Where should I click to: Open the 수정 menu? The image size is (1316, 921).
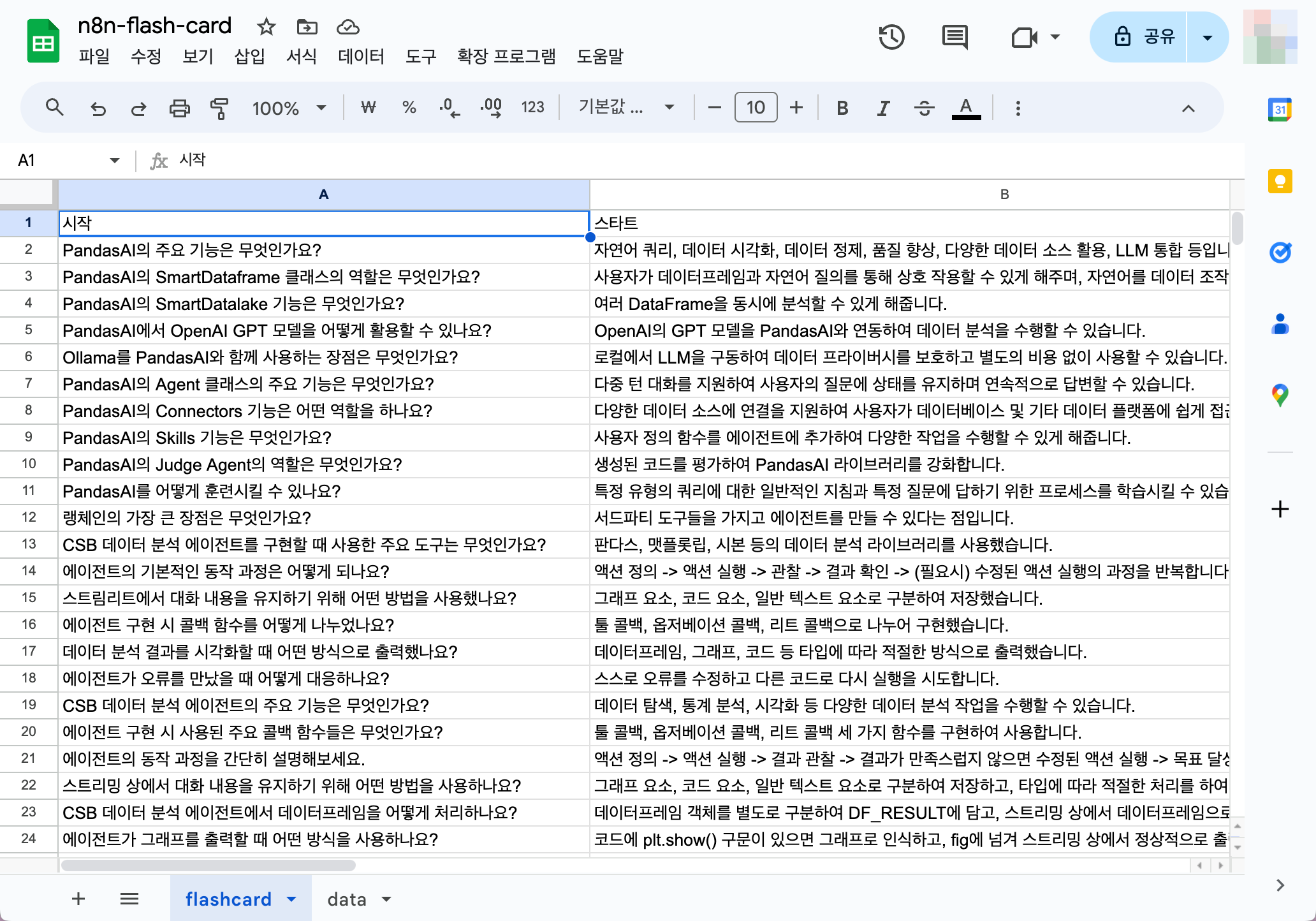pyautogui.click(x=146, y=56)
